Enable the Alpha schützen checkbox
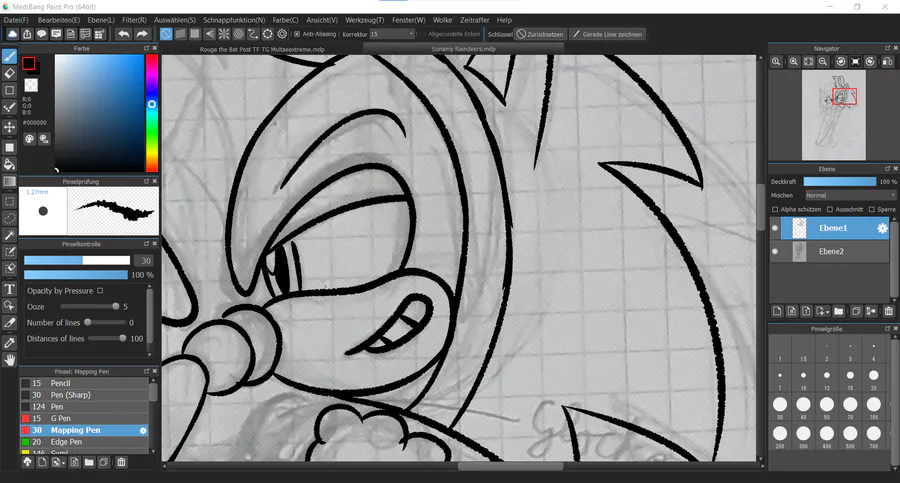 click(775, 210)
